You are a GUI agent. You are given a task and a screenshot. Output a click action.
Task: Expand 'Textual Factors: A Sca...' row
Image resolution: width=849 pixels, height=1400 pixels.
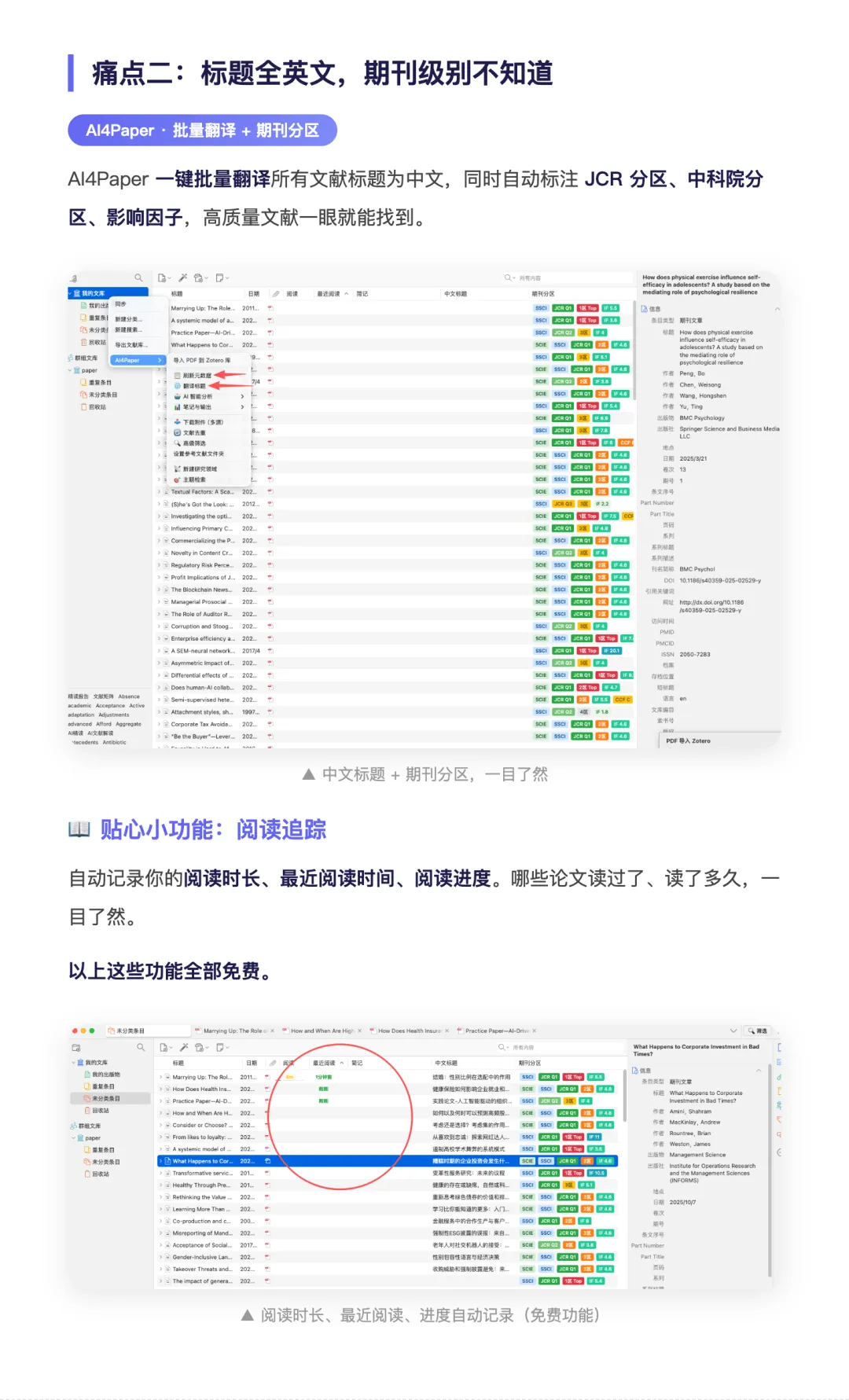(160, 491)
